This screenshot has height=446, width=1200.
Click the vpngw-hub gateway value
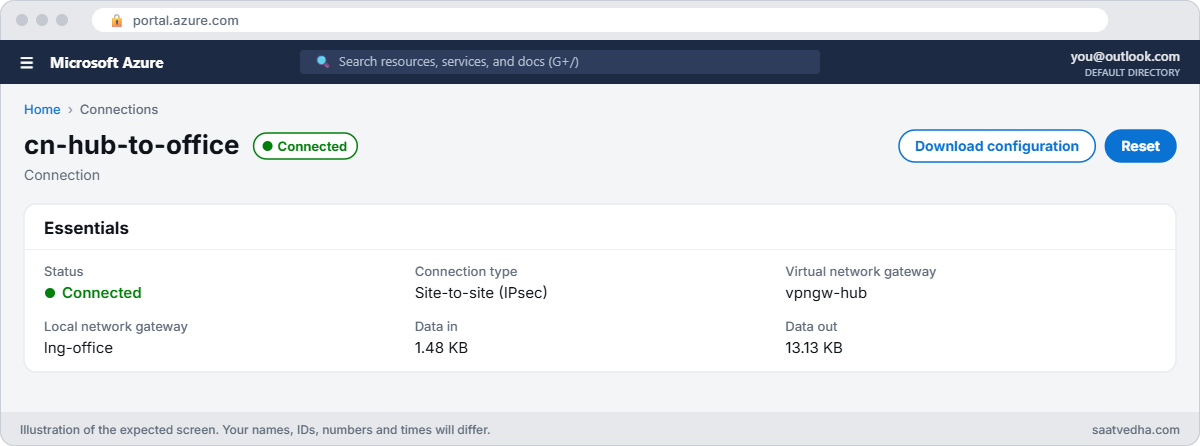[x=826, y=293]
